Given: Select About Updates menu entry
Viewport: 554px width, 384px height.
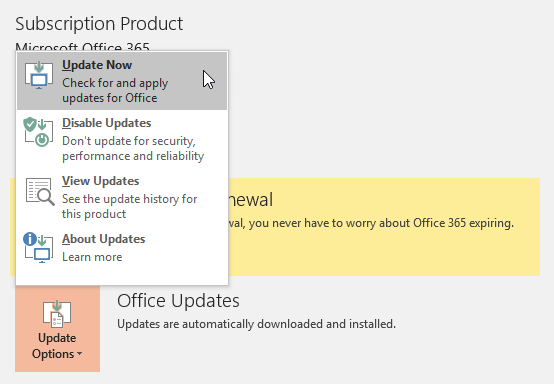Looking at the screenshot, I should tap(122, 248).
